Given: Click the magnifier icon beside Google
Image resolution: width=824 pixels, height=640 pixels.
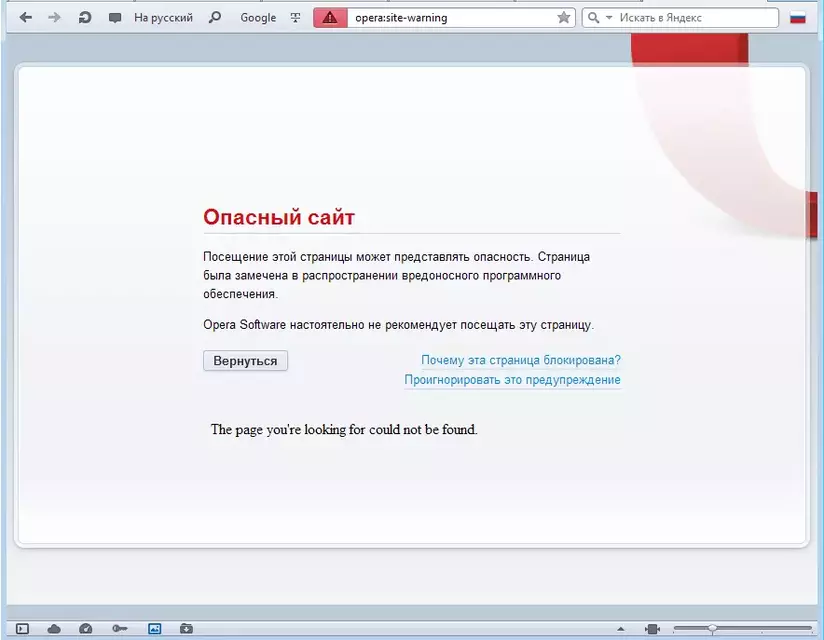Looking at the screenshot, I should tap(214, 18).
